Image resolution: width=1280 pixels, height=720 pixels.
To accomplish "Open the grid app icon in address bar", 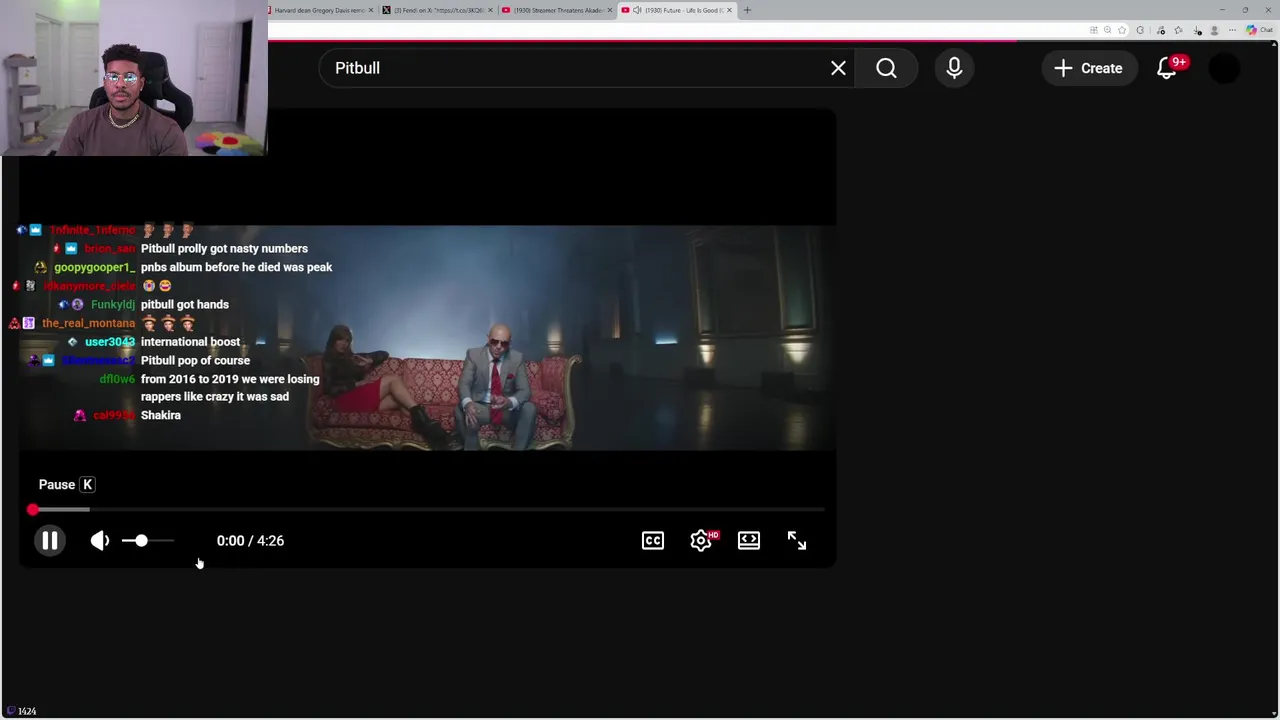I will [1094, 30].
